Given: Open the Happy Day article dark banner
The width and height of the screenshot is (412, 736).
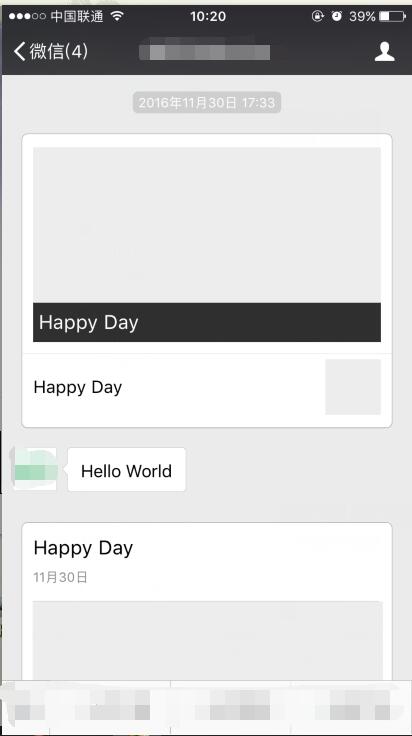Looking at the screenshot, I should [x=207, y=322].
